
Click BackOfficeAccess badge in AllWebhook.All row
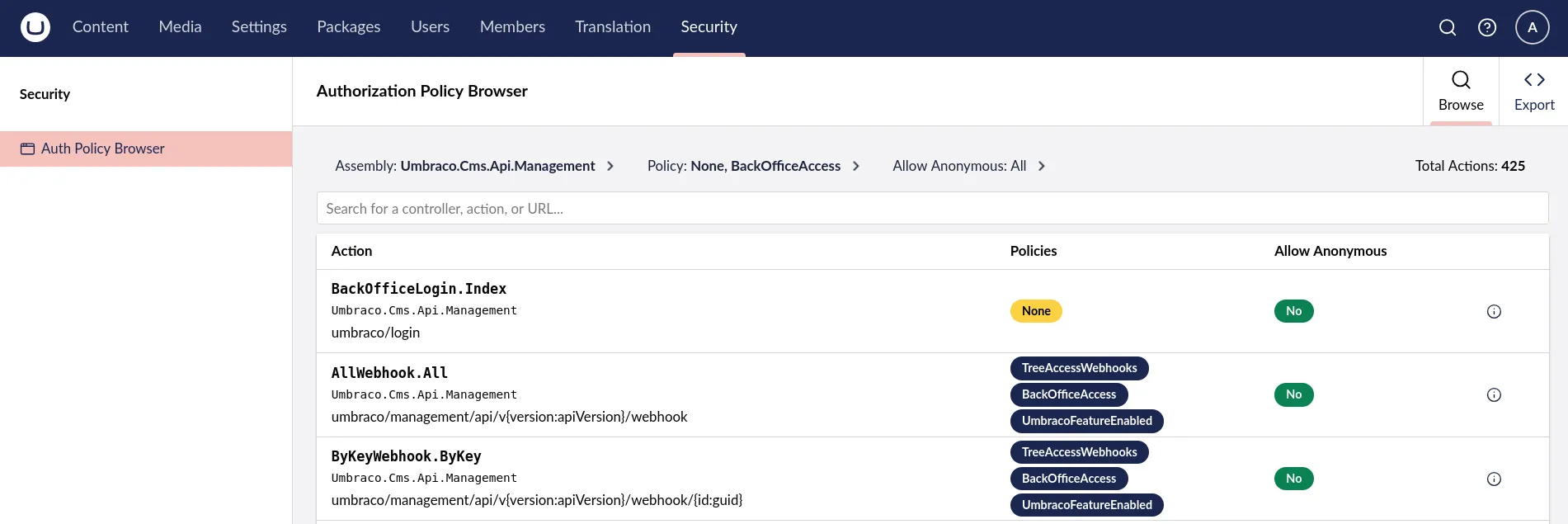(x=1069, y=394)
